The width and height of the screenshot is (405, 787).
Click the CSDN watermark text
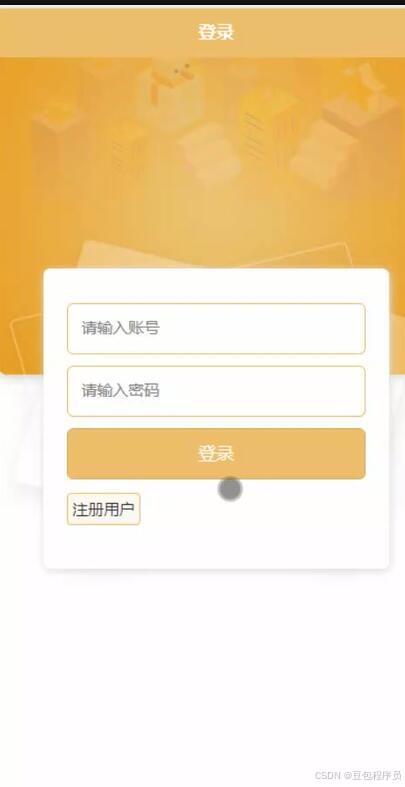click(328, 775)
